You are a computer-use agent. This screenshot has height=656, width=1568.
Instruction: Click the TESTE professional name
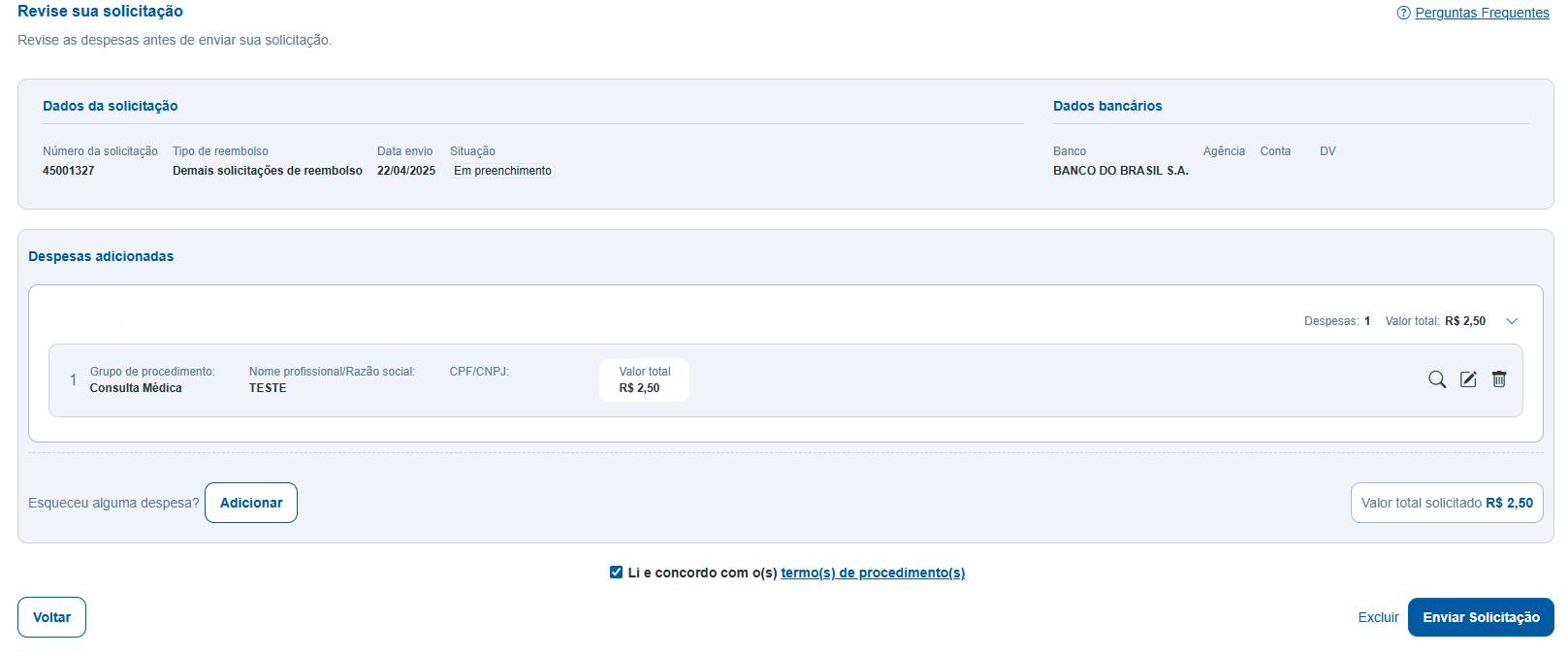268,388
